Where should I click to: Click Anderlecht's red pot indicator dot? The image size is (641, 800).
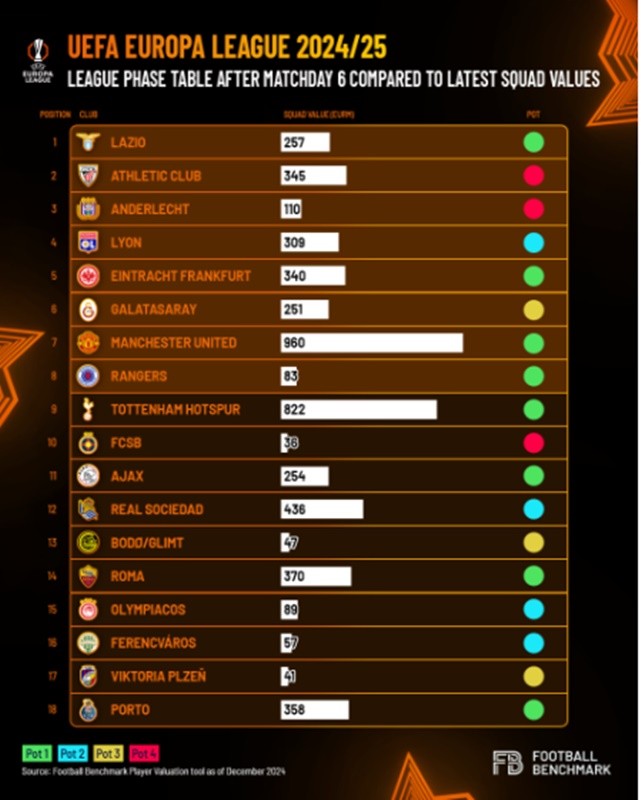pos(534,209)
